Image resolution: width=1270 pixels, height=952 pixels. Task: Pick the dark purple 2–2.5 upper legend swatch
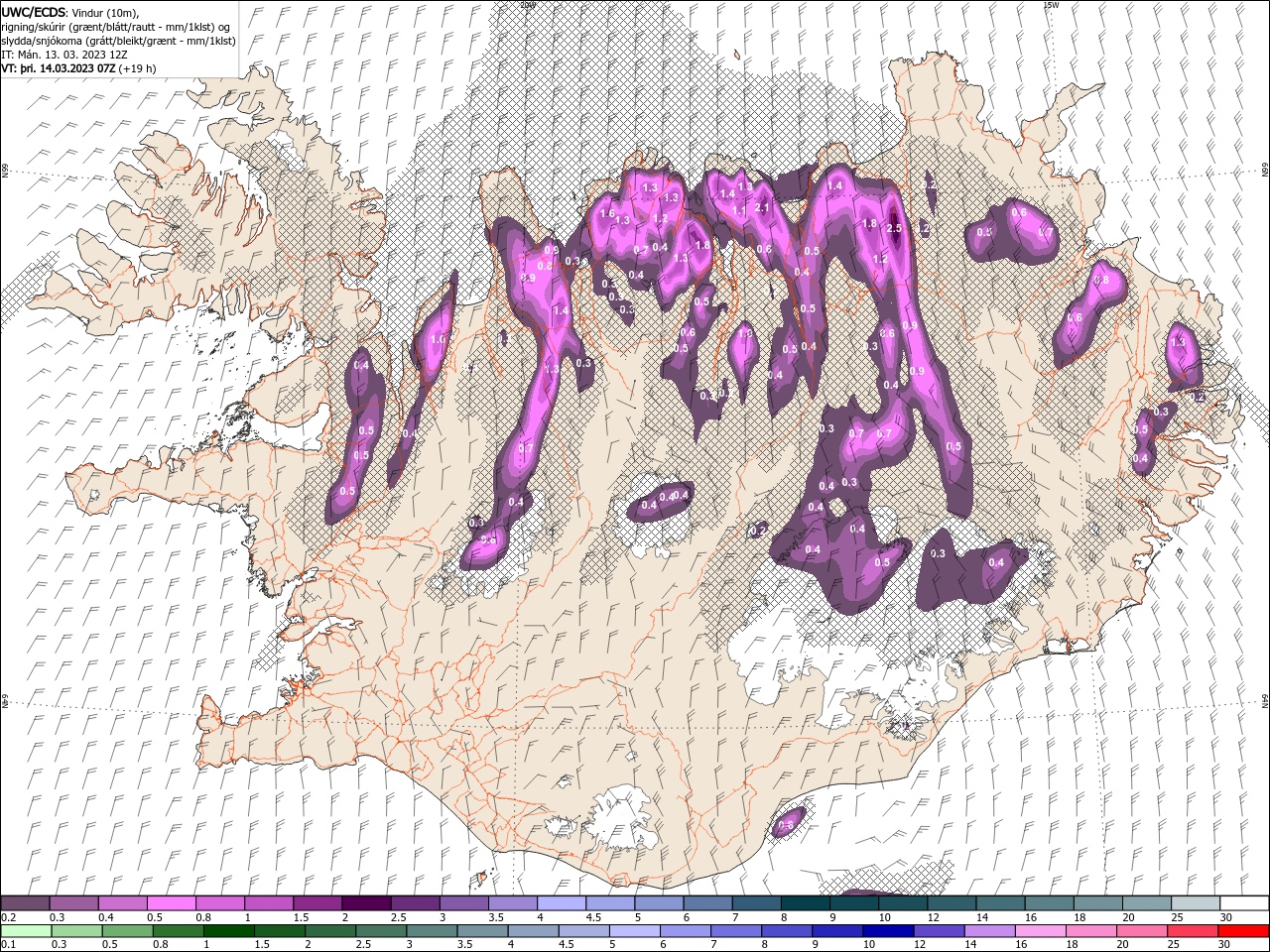366,903
